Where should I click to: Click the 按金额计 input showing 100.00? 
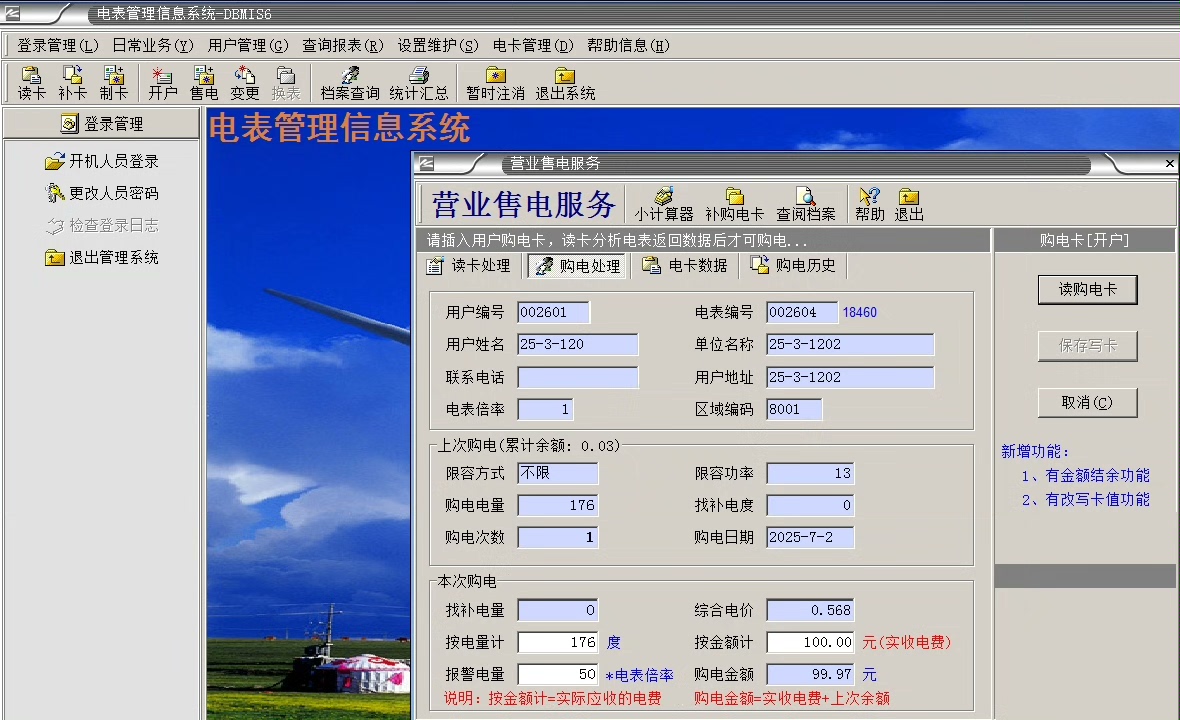pyautogui.click(x=810, y=643)
